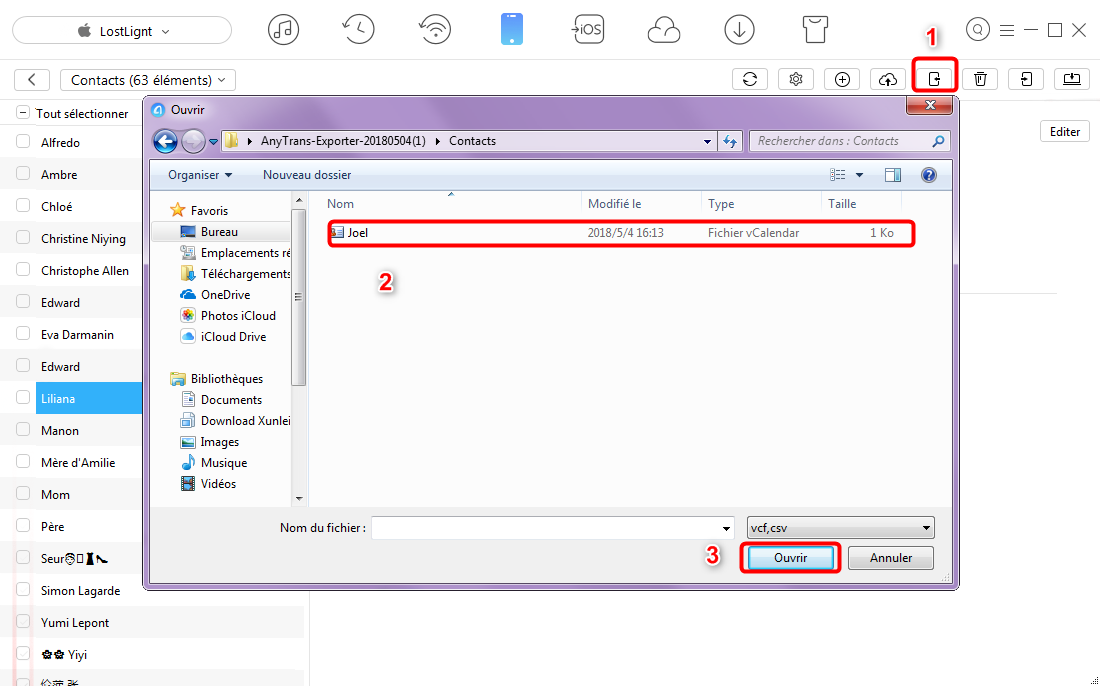Open the media Downloader feature

click(x=739, y=29)
